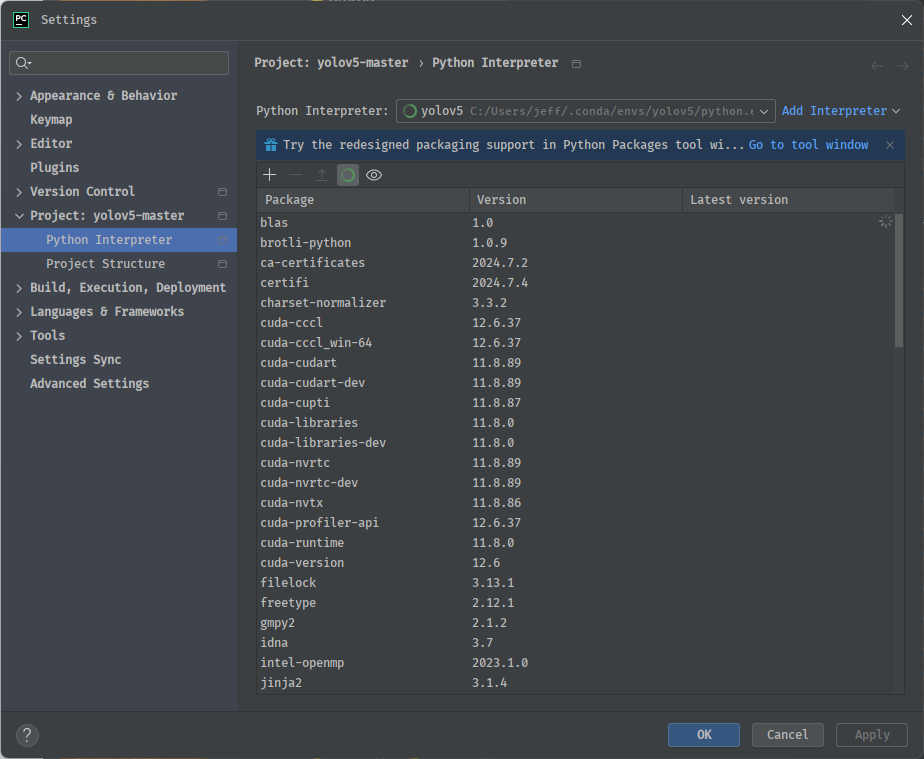Screen dimensions: 924x759
Task: Select Project Structure in the sidebar
Action: [x=104, y=263]
